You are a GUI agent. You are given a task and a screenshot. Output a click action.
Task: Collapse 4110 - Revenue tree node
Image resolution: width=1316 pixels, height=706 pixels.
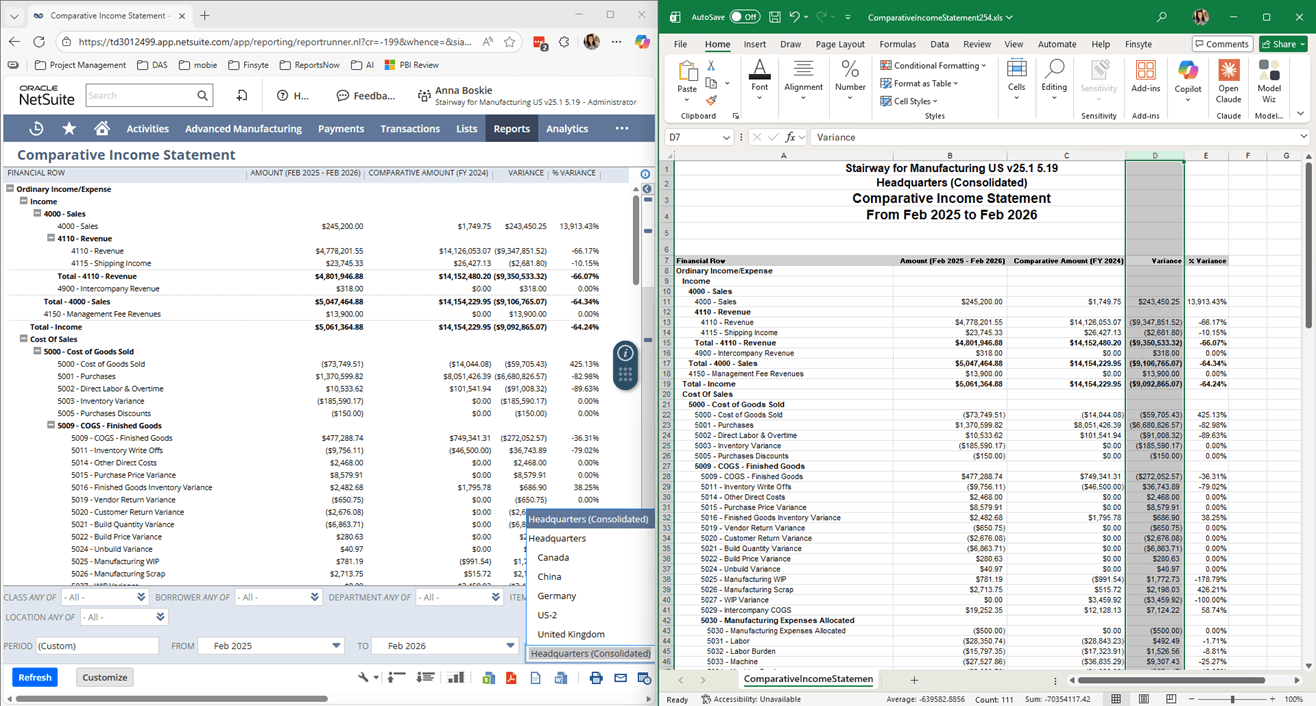[x=51, y=238]
